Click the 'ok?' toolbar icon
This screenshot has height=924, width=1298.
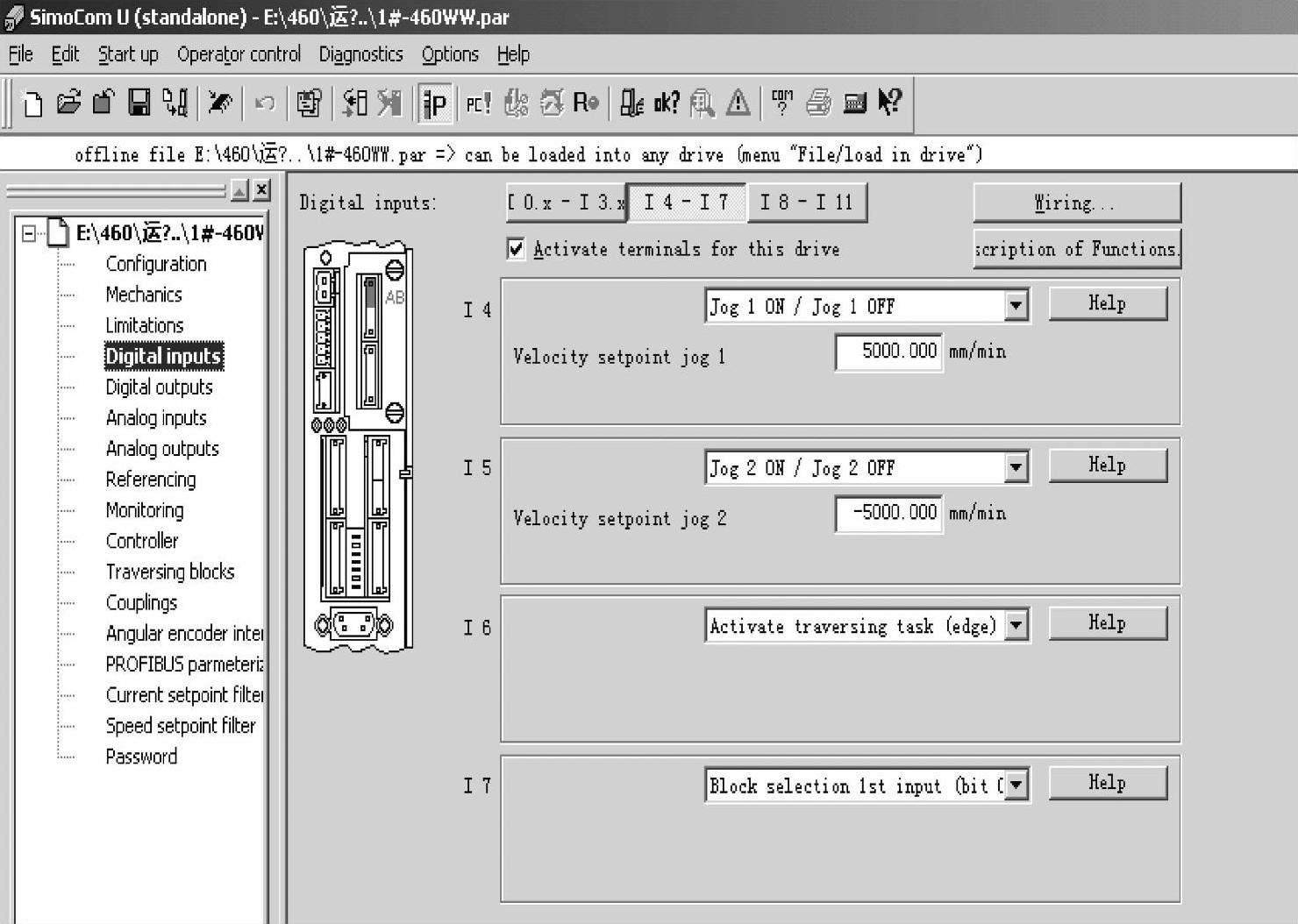(666, 103)
